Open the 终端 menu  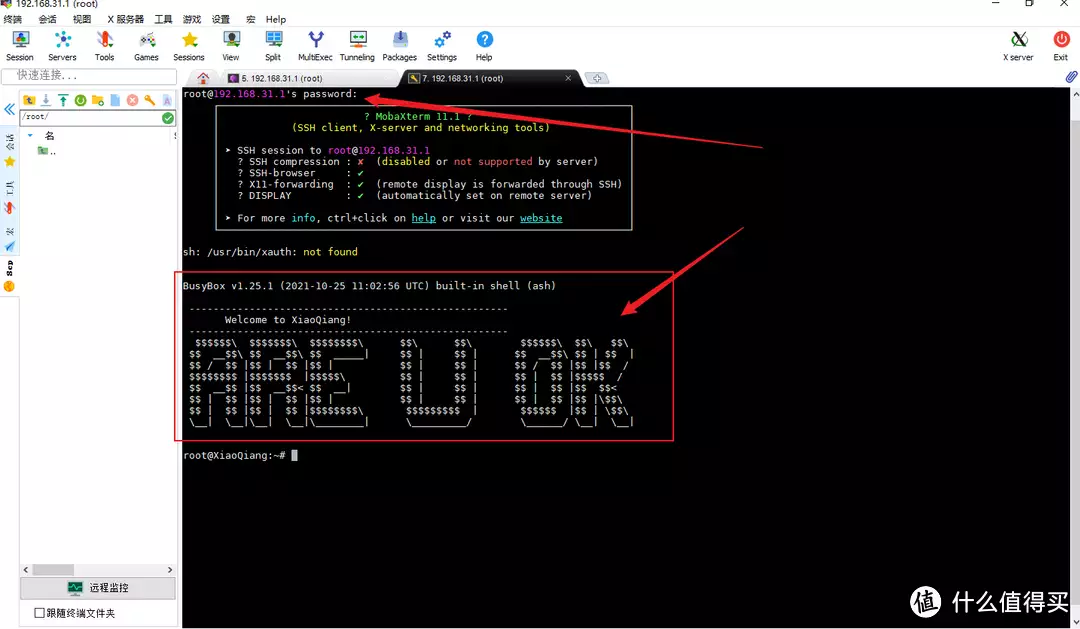point(12,19)
